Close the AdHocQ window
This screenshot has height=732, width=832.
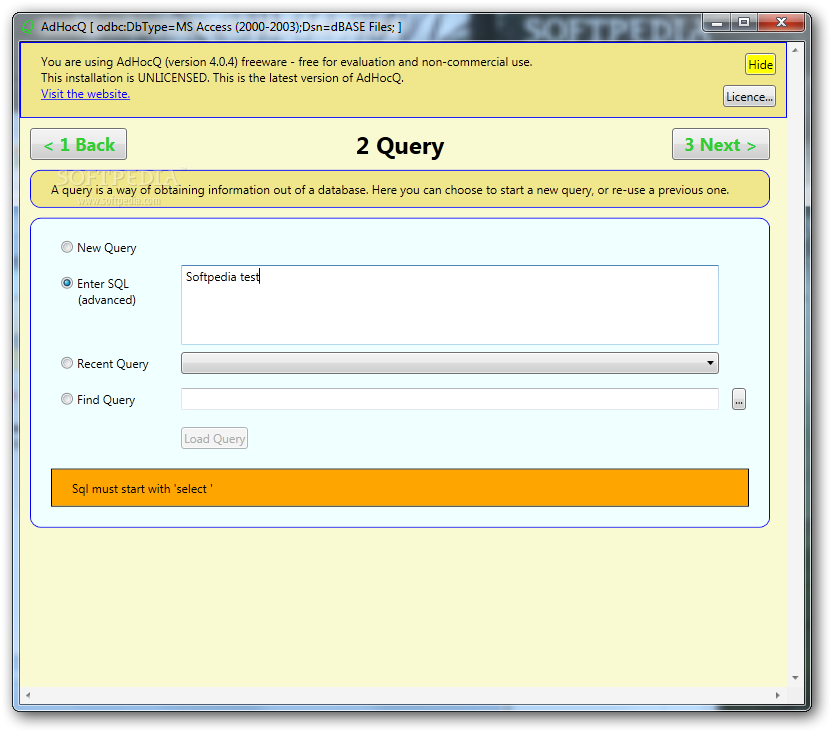(x=781, y=23)
